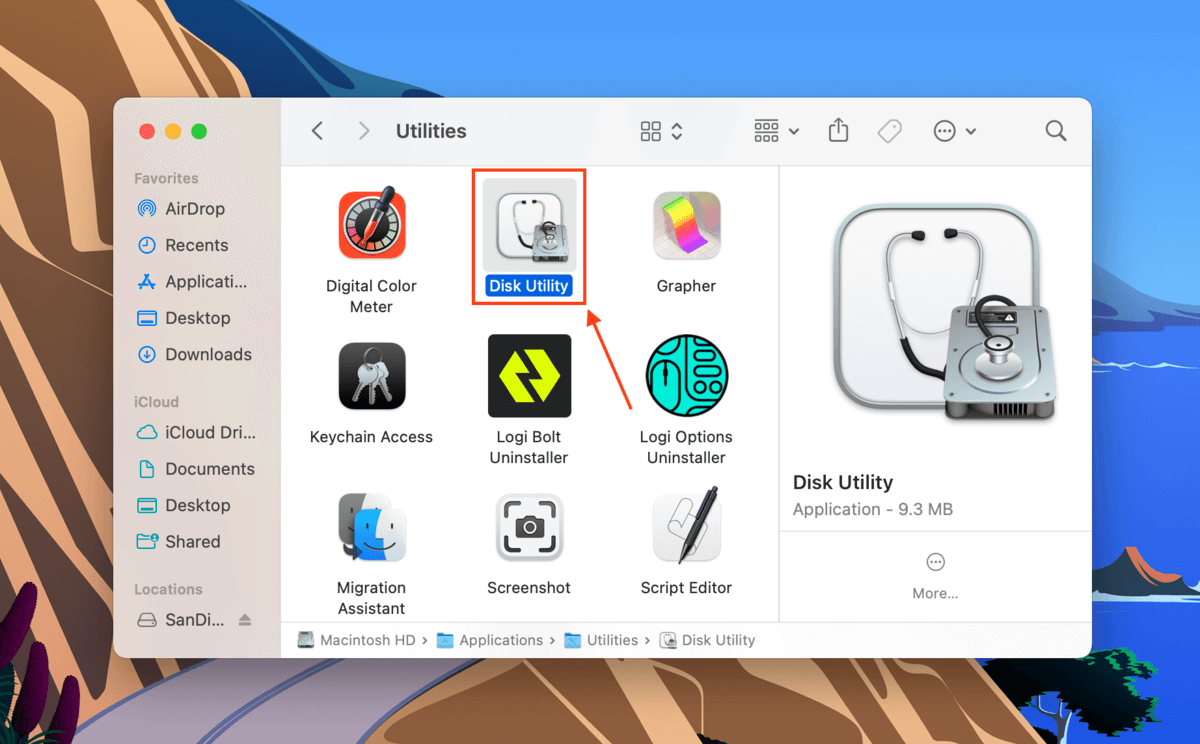Click the Screenshot file name label
Viewport: 1200px width, 744px height.
pyautogui.click(x=529, y=588)
